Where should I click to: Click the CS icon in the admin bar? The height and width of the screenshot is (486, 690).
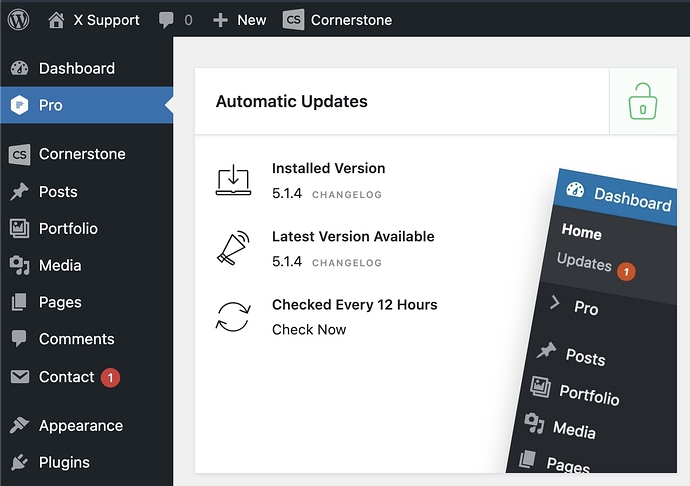pyautogui.click(x=294, y=20)
